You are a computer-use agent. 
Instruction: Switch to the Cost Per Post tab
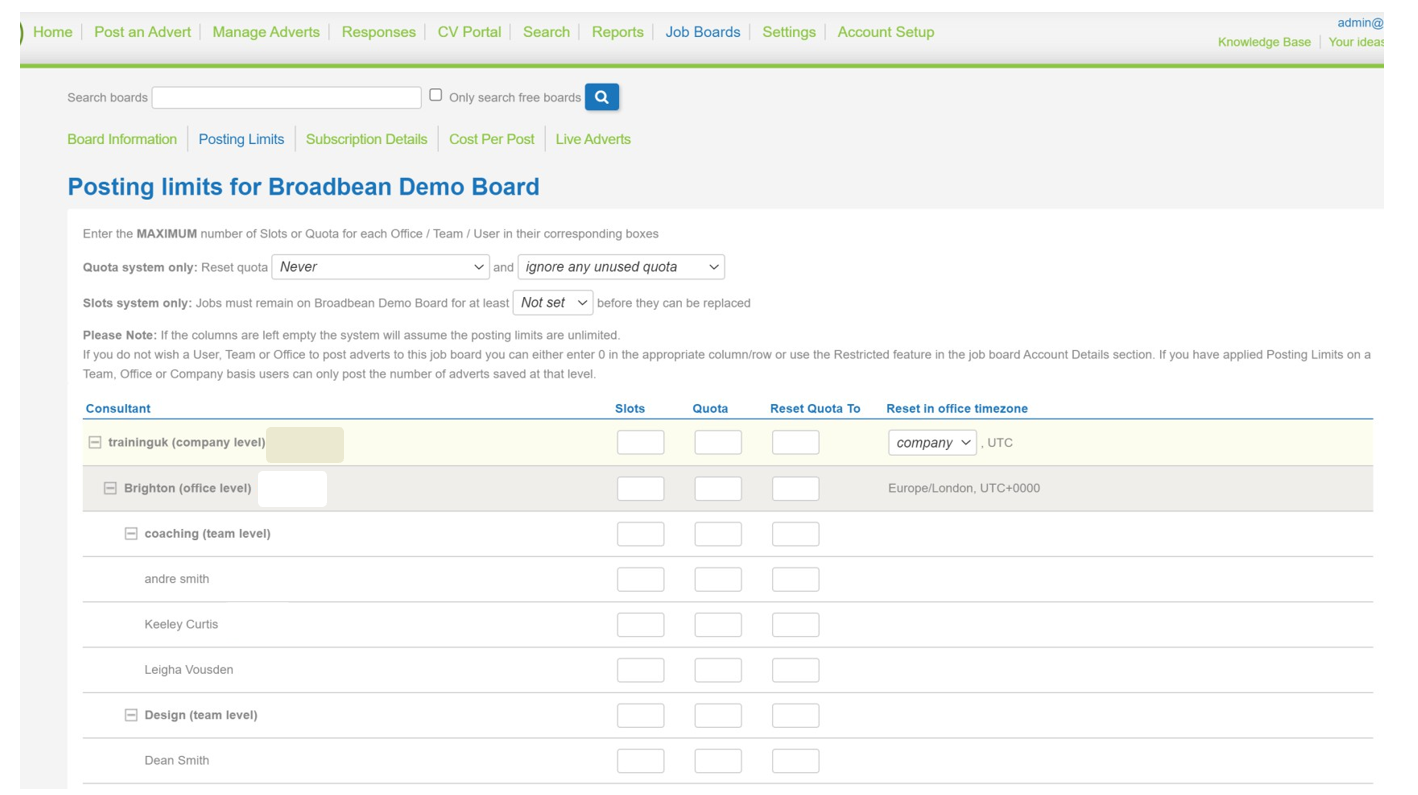tap(491, 139)
